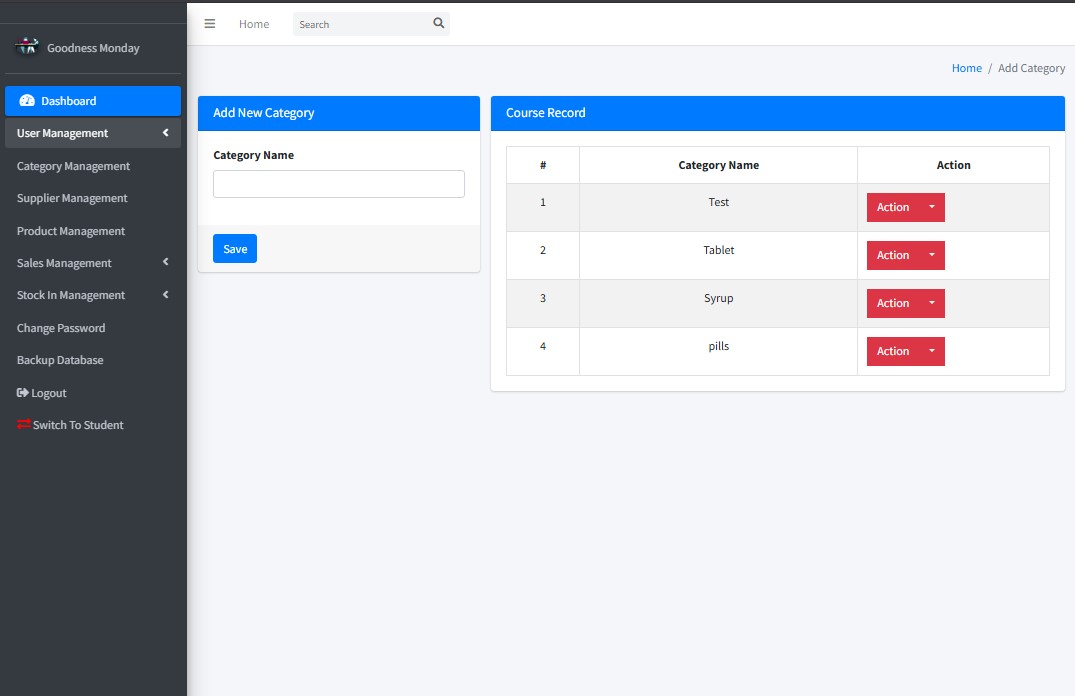Click row number 1 cell
This screenshot has height=696, width=1075.
[x=543, y=207]
